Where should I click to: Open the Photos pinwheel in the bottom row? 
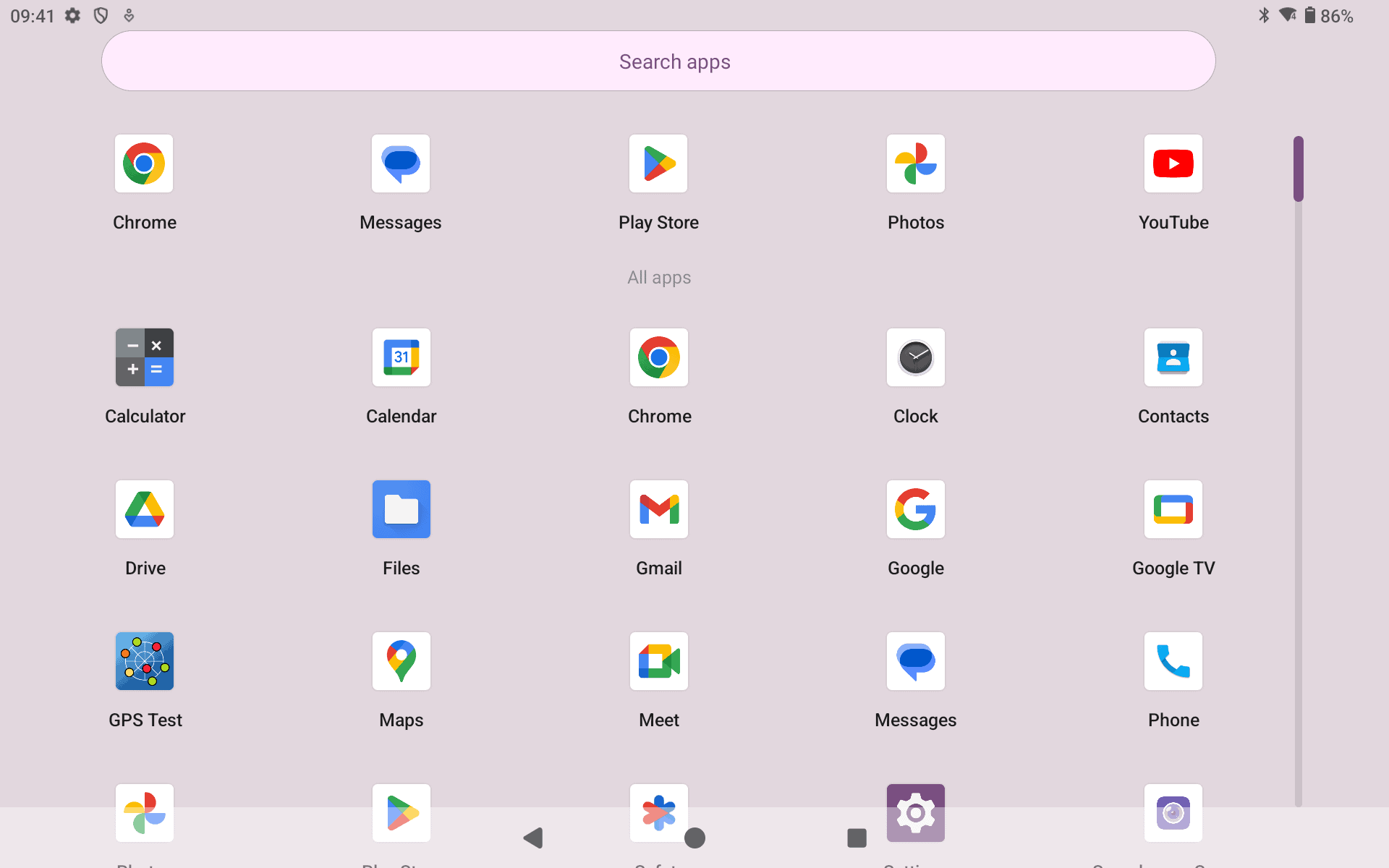[145, 813]
